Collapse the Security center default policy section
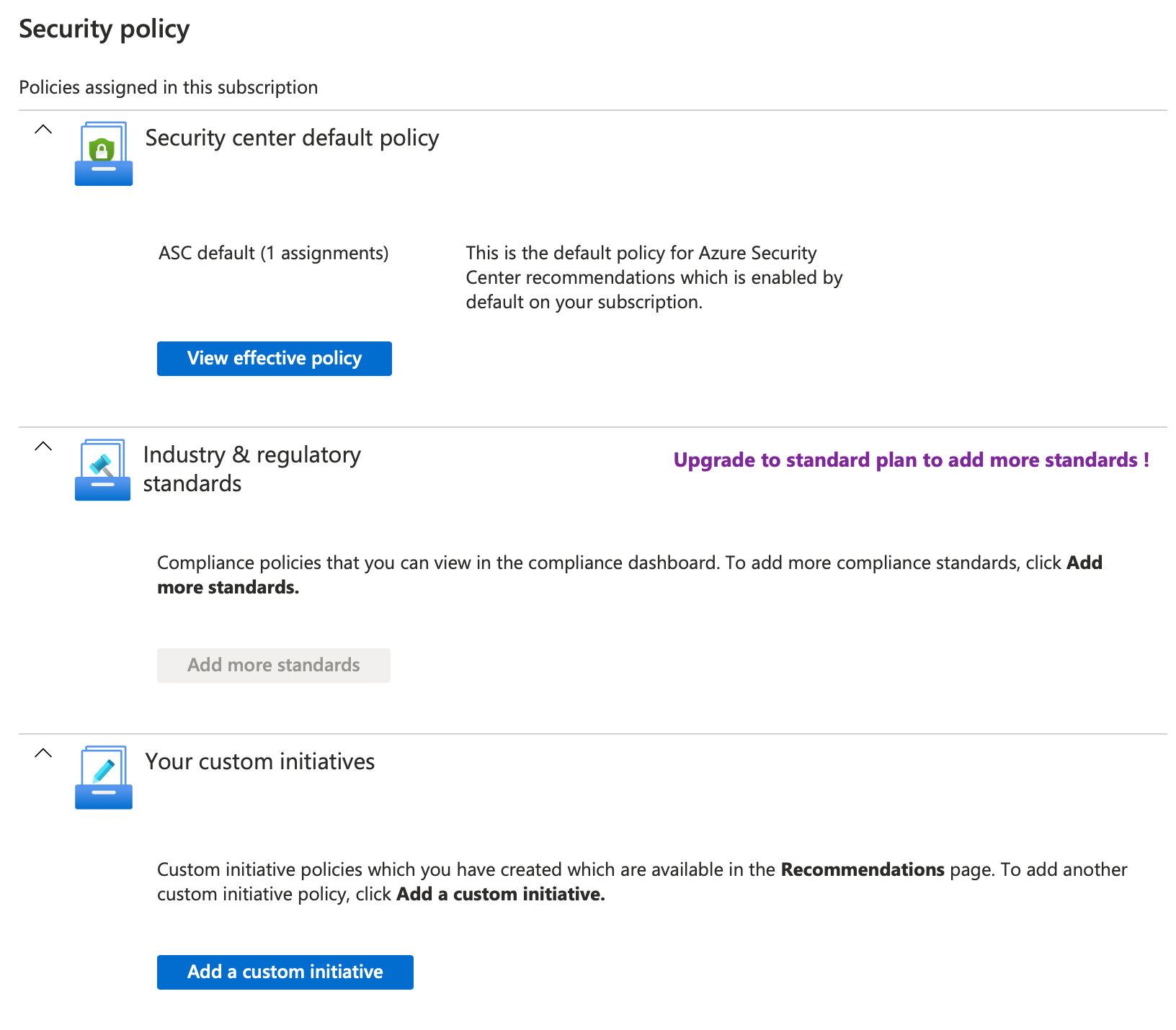1176x1030 pixels. tap(43, 130)
